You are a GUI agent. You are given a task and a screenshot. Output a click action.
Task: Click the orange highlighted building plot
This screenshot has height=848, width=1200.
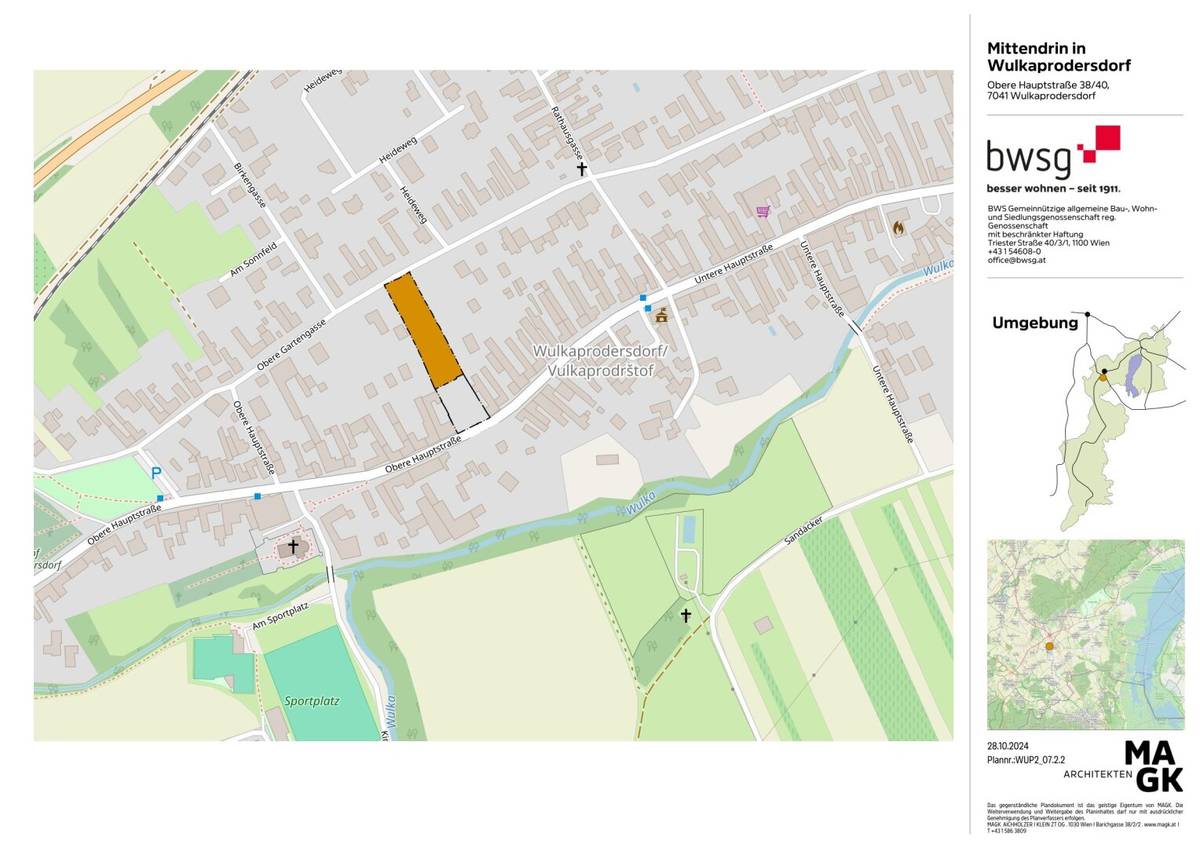(x=424, y=328)
